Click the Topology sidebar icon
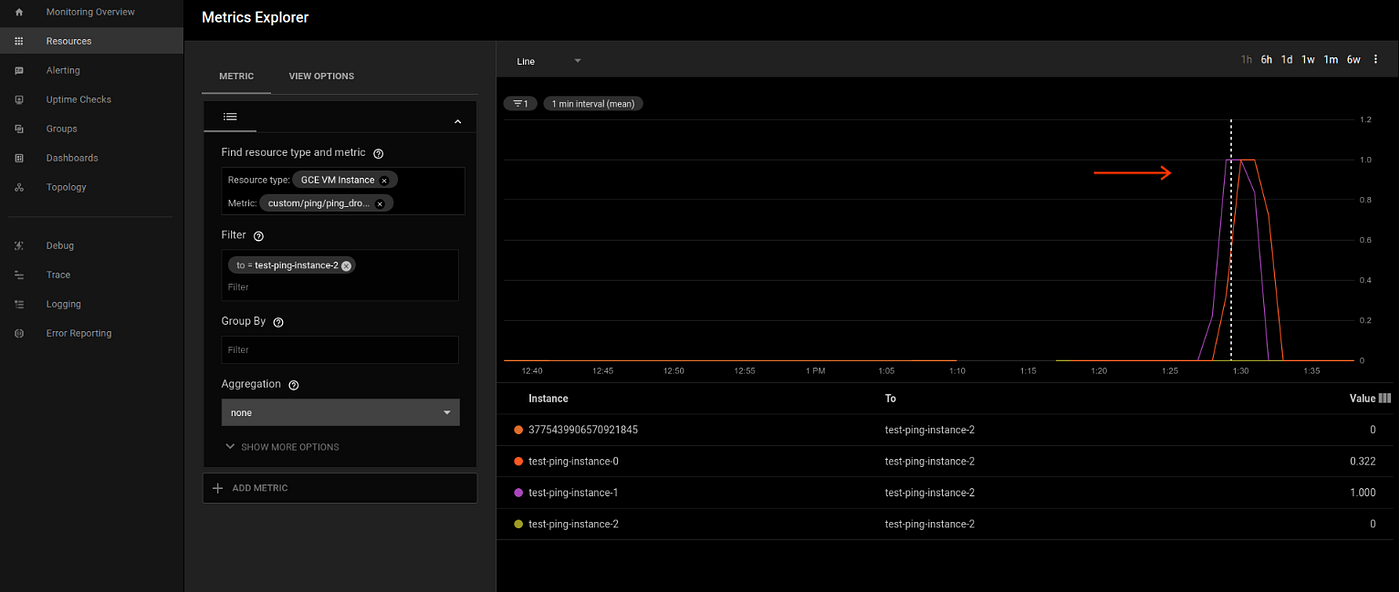This screenshot has width=1400, height=592. tap(18, 187)
